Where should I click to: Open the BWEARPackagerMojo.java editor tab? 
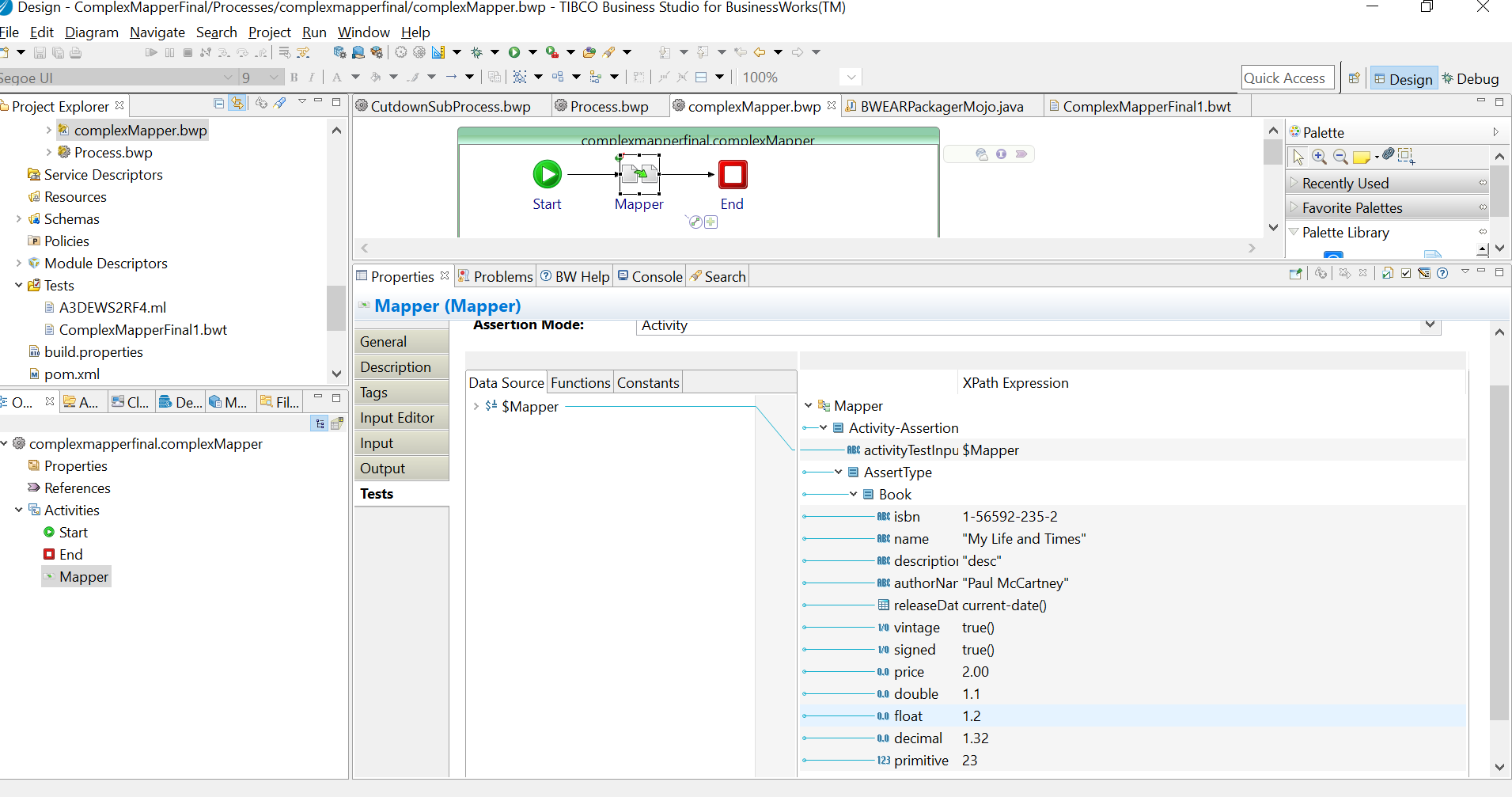pos(942,106)
